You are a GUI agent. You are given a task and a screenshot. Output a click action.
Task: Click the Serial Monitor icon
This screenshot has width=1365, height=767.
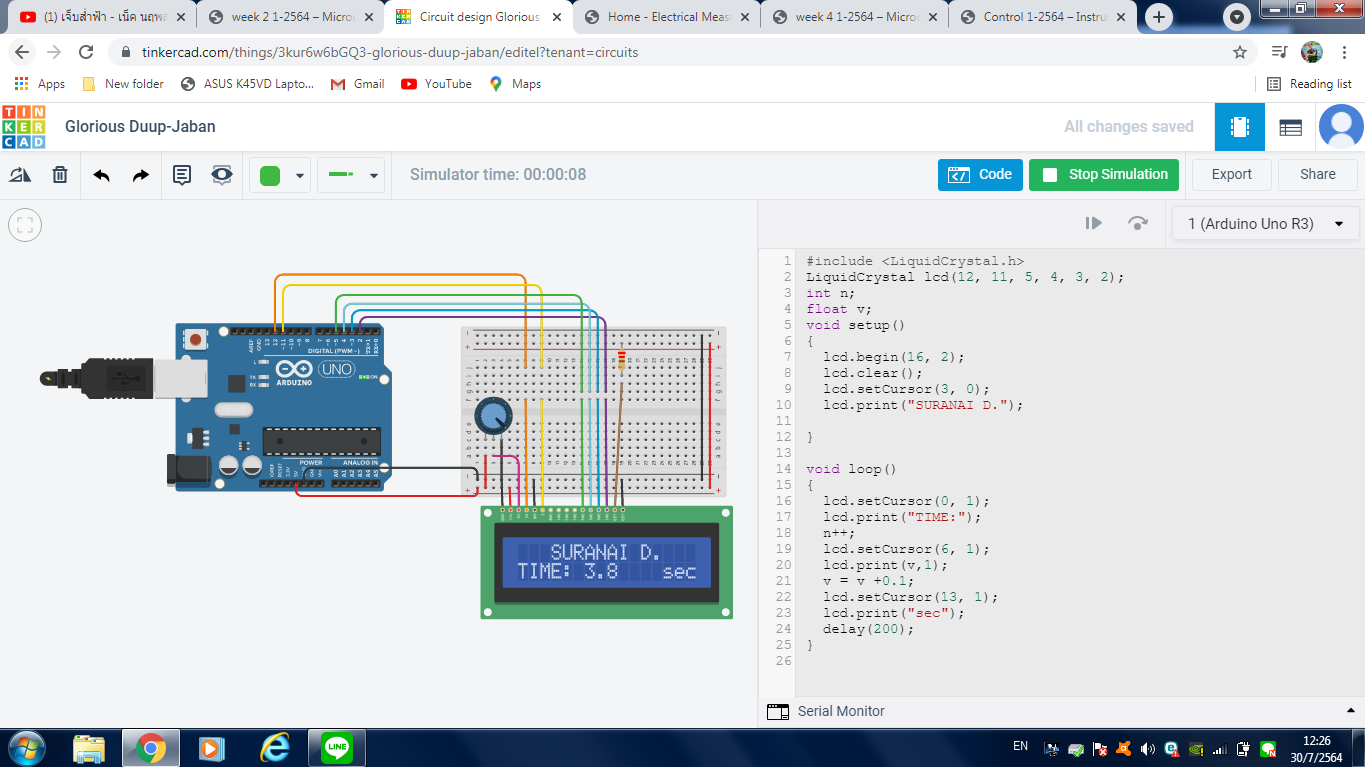click(778, 712)
